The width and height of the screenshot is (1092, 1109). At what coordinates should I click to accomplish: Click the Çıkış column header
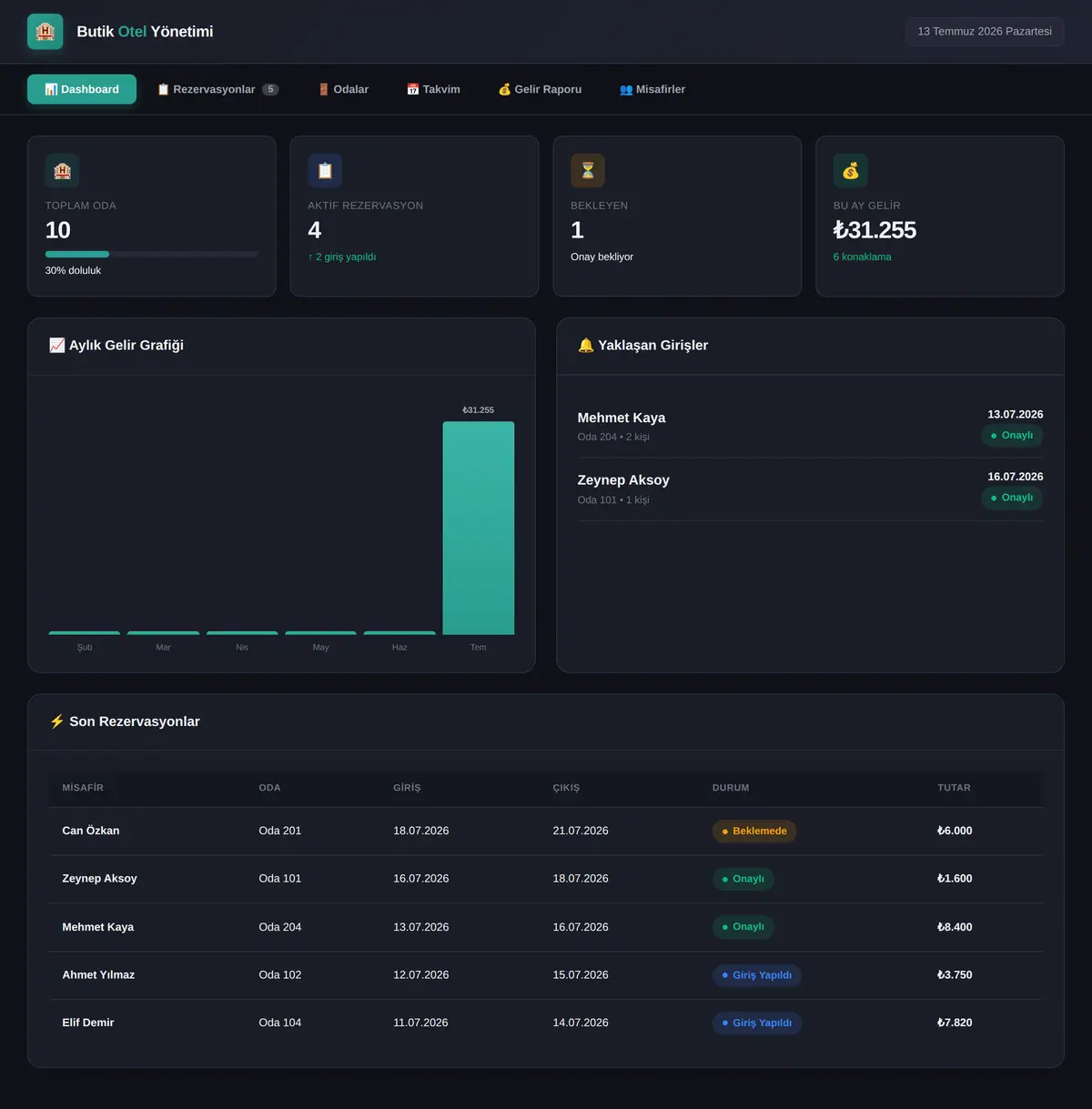566,788
